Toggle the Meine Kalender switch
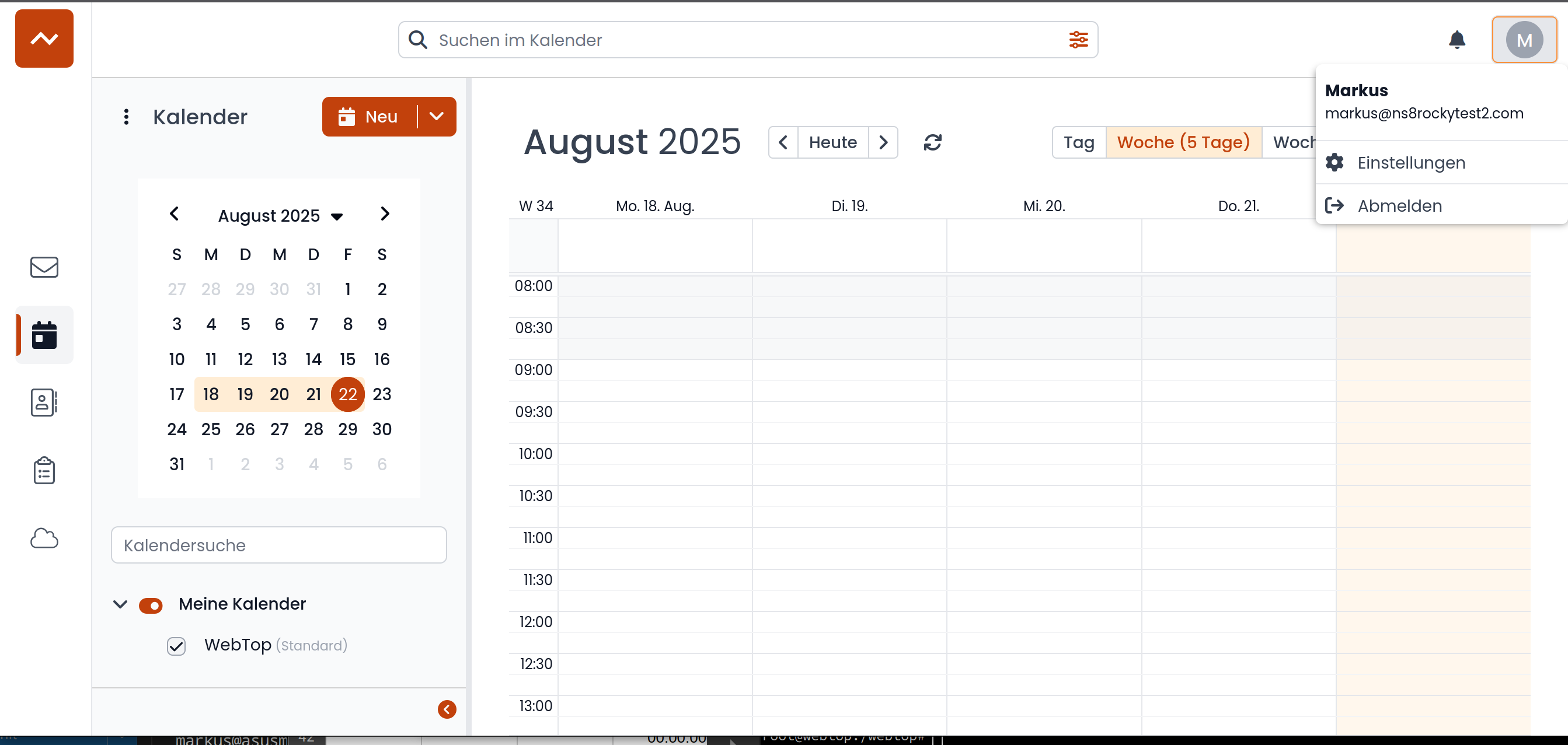 click(151, 605)
